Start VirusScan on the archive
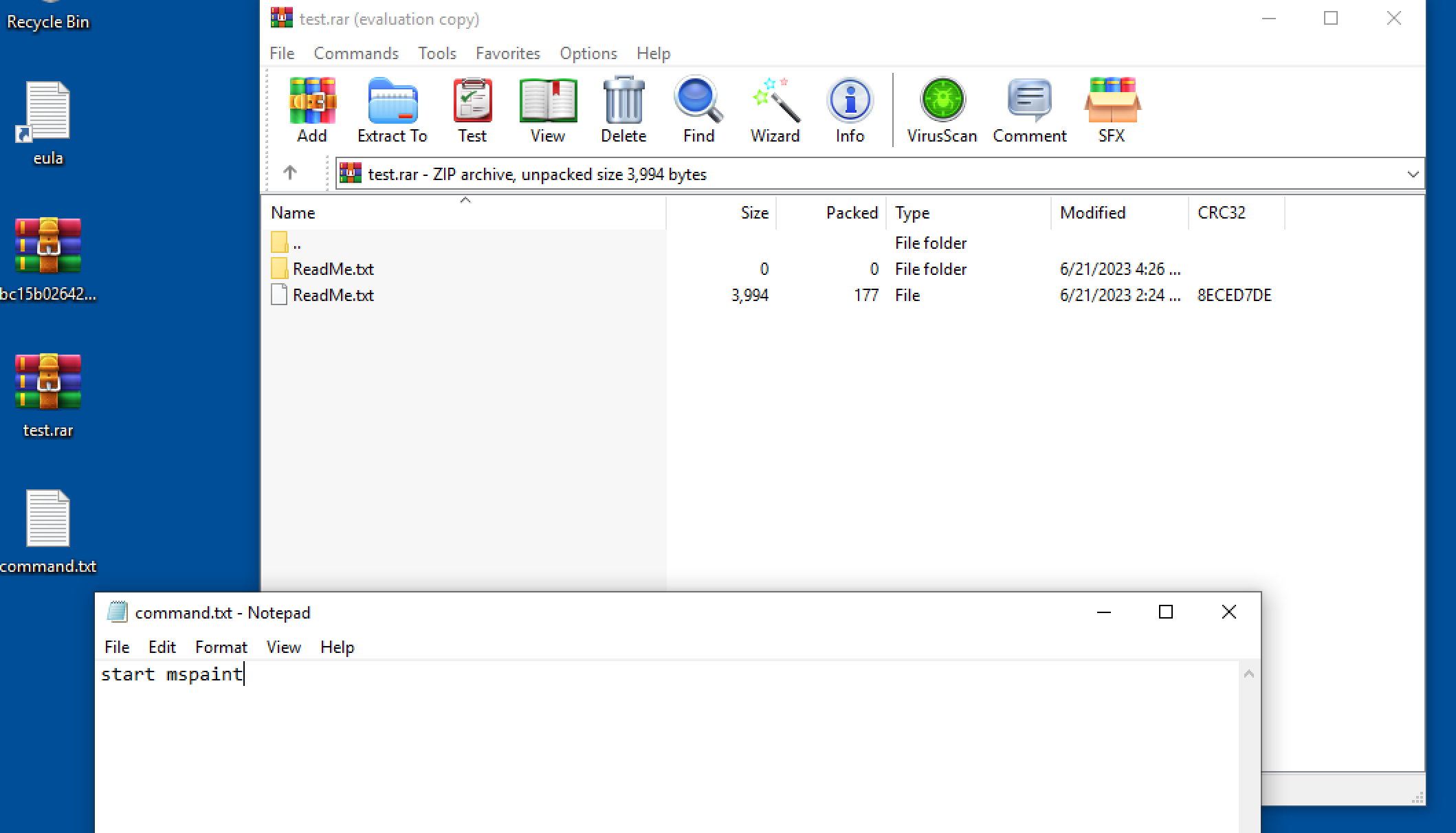 [942, 110]
